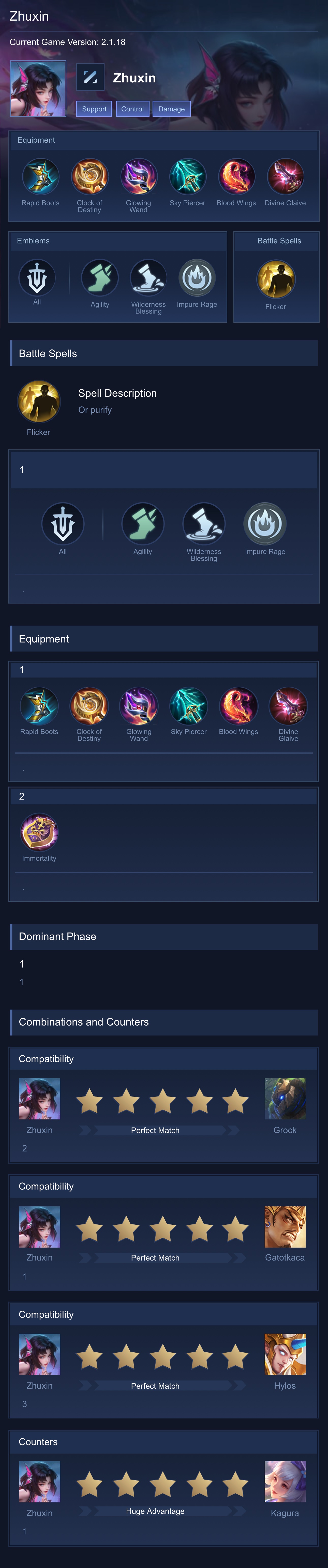Open the Grock hero portrait
This screenshot has width=328, height=1568.
click(x=285, y=1099)
